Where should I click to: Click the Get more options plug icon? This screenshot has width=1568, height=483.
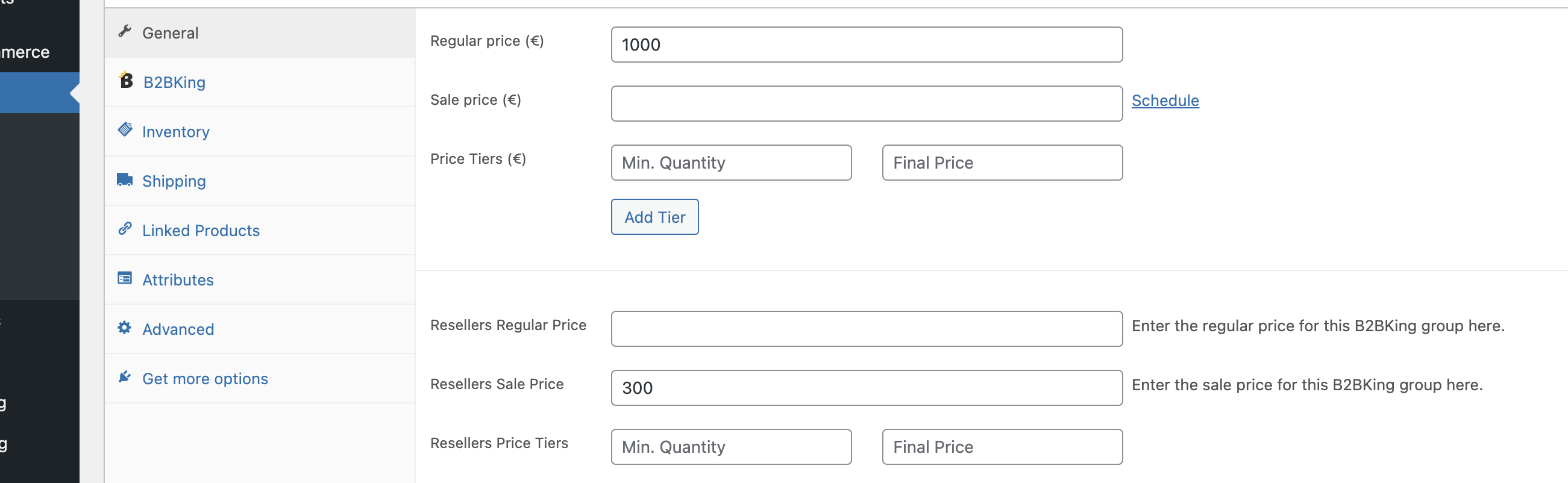tap(124, 377)
